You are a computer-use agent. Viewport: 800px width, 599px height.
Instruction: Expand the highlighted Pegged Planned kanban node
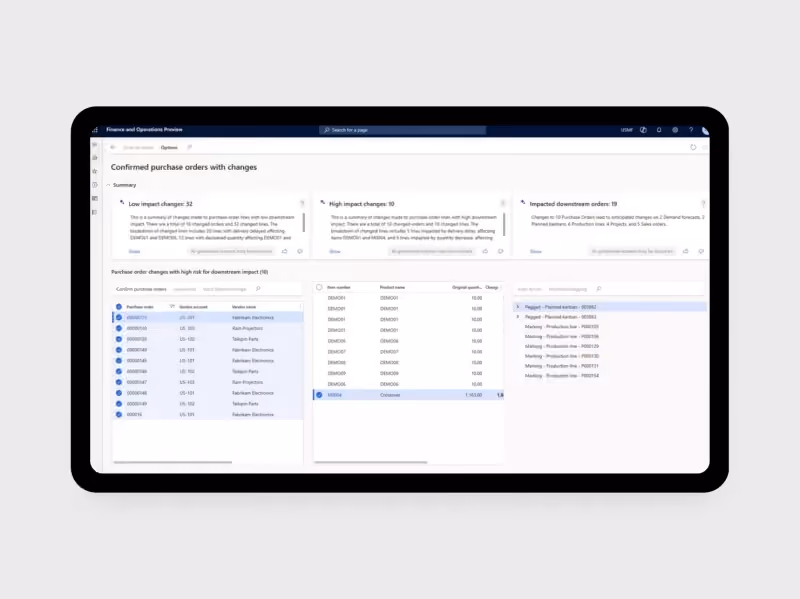coord(518,307)
